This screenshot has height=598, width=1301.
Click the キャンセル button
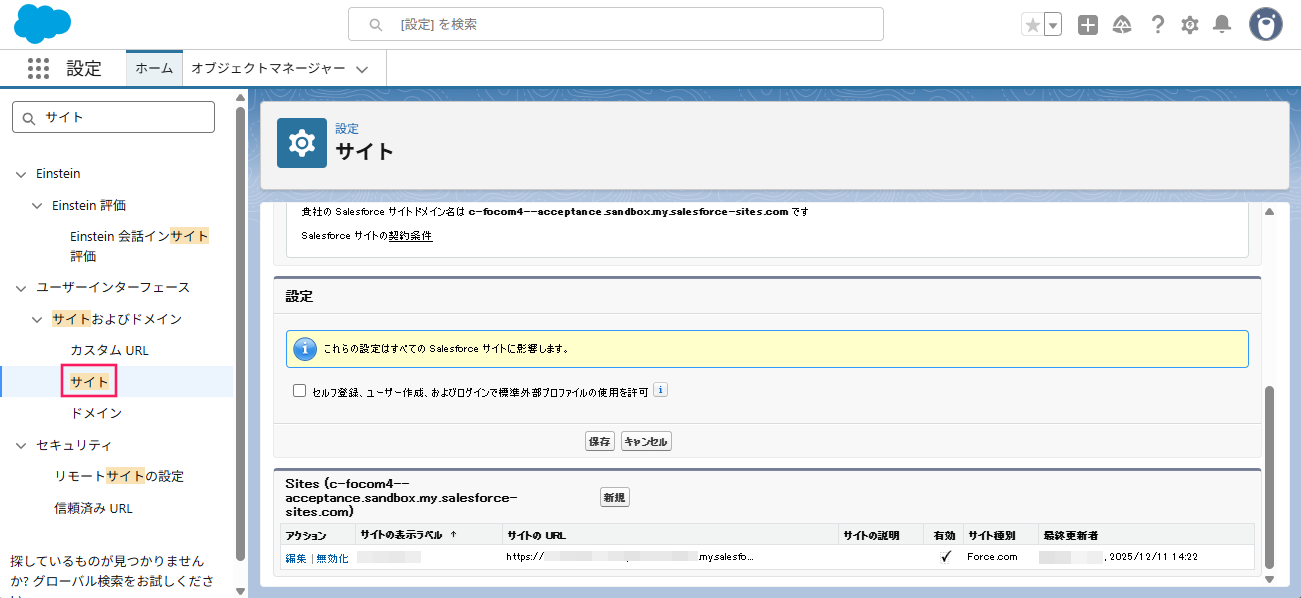pyautogui.click(x=646, y=441)
